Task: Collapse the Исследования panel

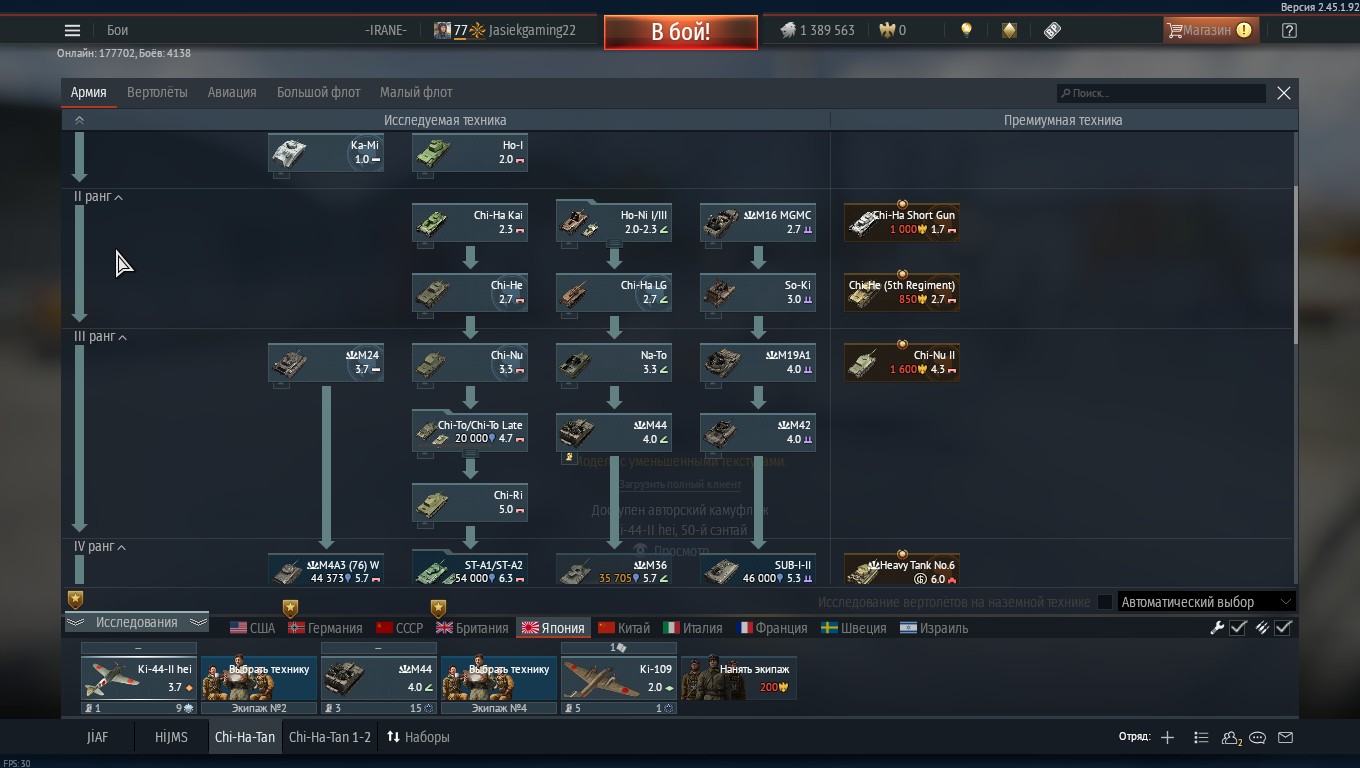Action: click(x=136, y=622)
